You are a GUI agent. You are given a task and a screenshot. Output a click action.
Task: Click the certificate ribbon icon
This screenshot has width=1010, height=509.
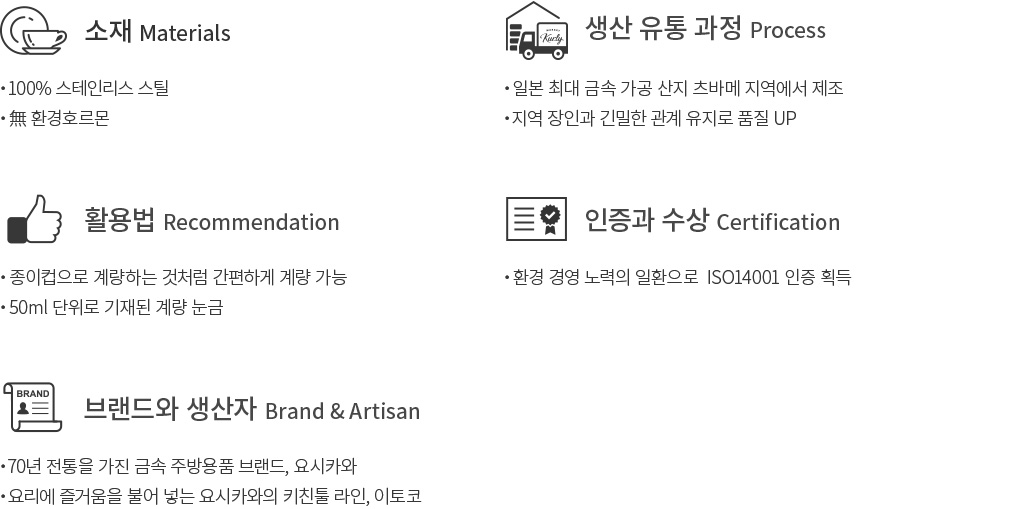[537, 219]
